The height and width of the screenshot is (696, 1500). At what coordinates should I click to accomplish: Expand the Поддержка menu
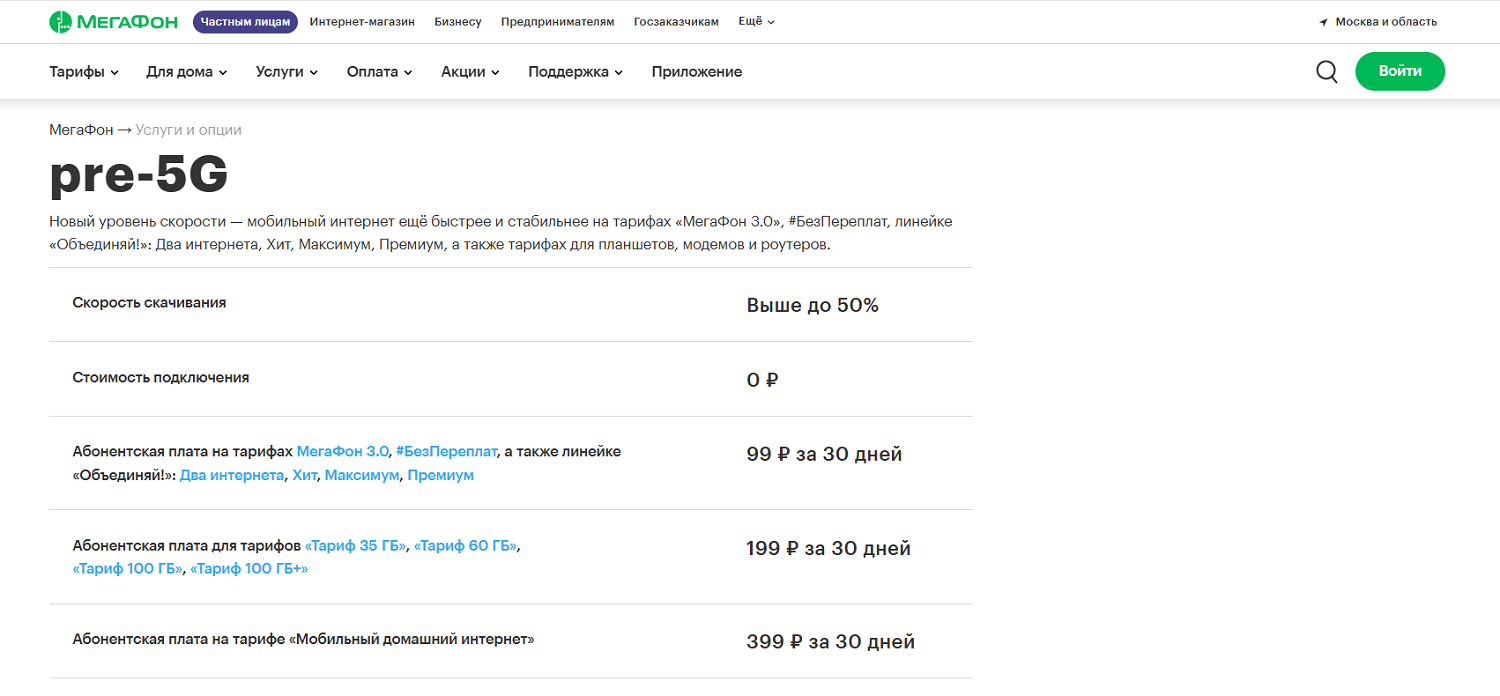(x=576, y=72)
